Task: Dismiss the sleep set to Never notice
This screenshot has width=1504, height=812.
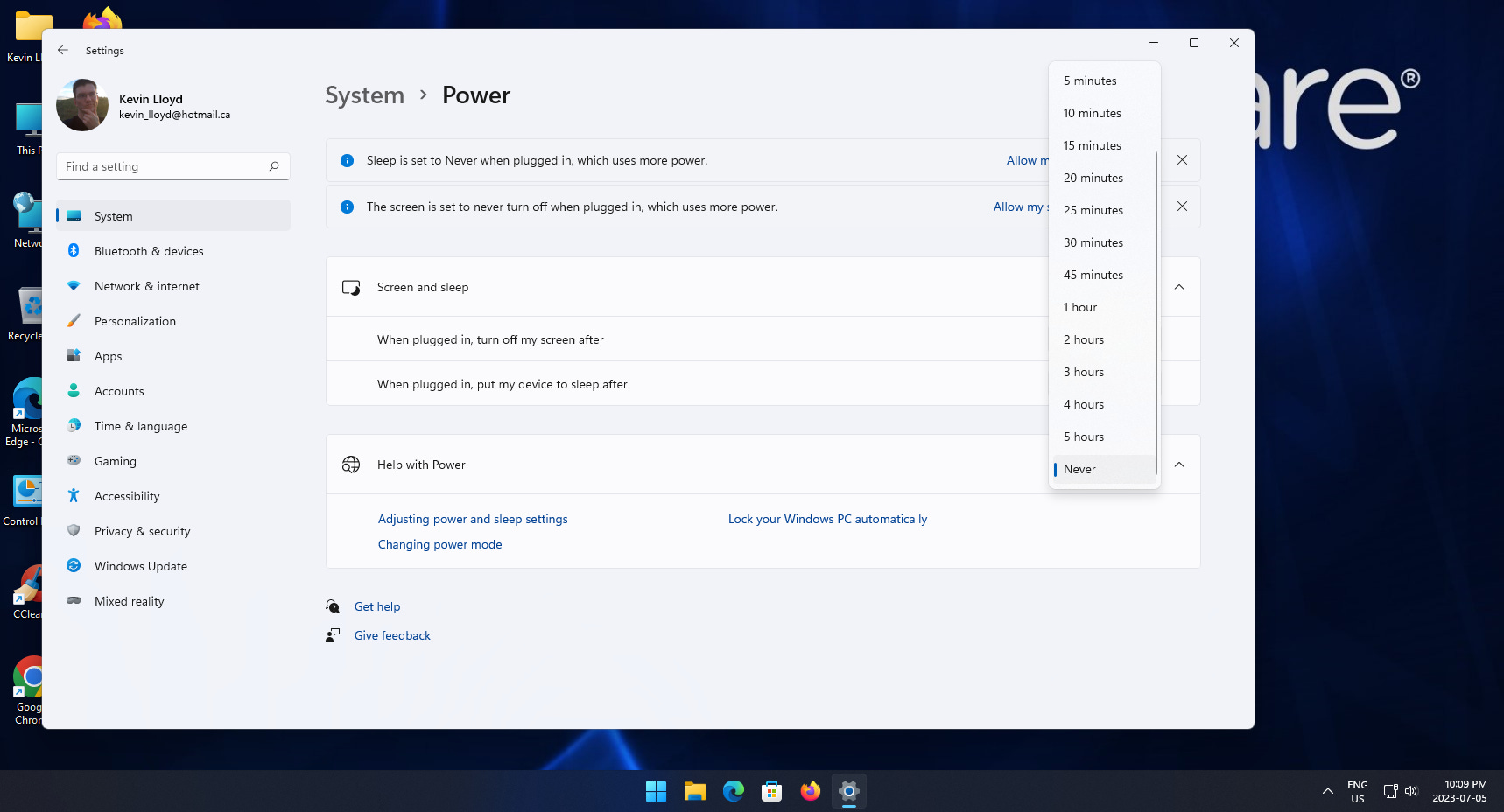Action: pyautogui.click(x=1182, y=160)
